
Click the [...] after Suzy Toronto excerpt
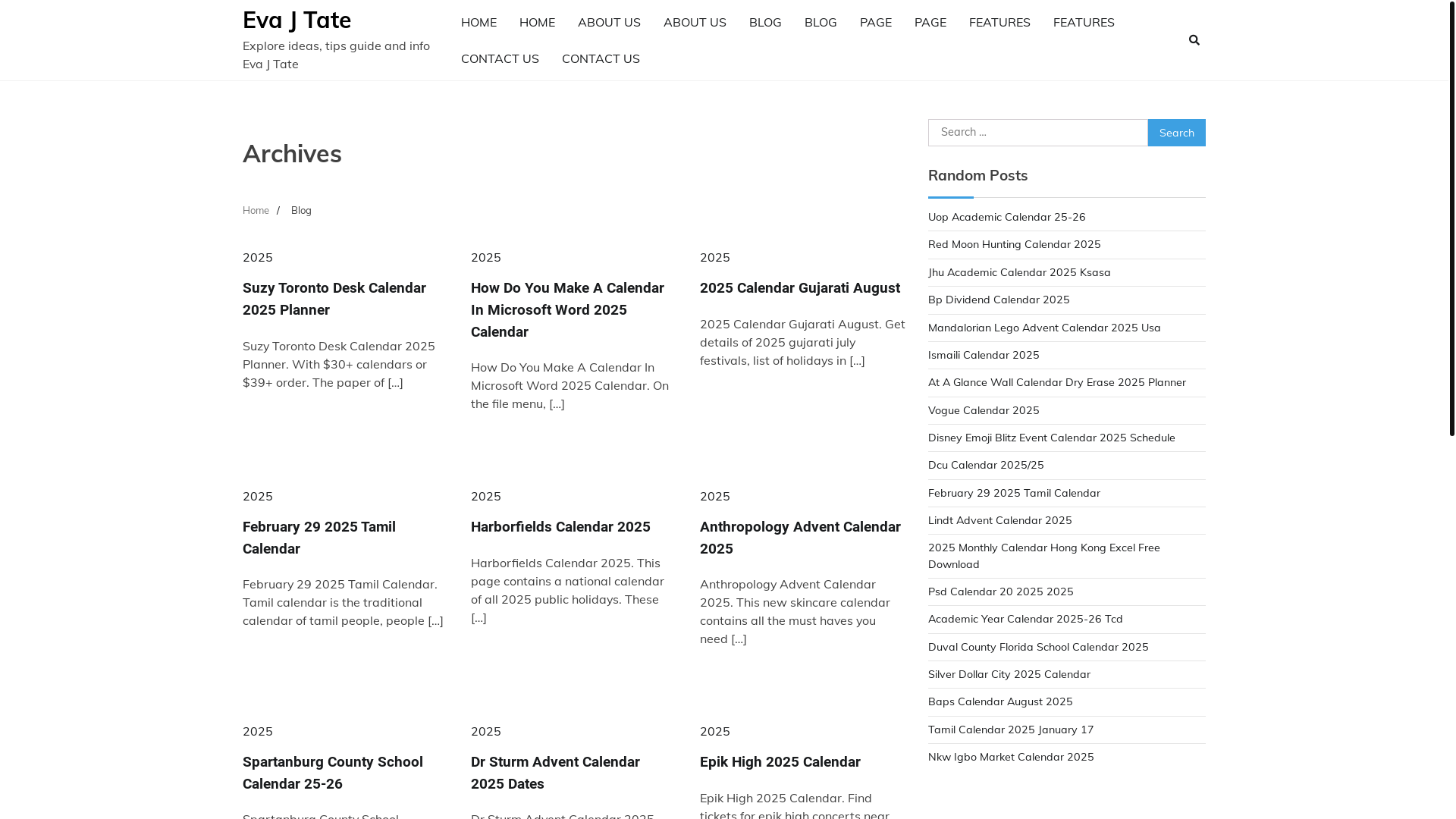tap(395, 382)
